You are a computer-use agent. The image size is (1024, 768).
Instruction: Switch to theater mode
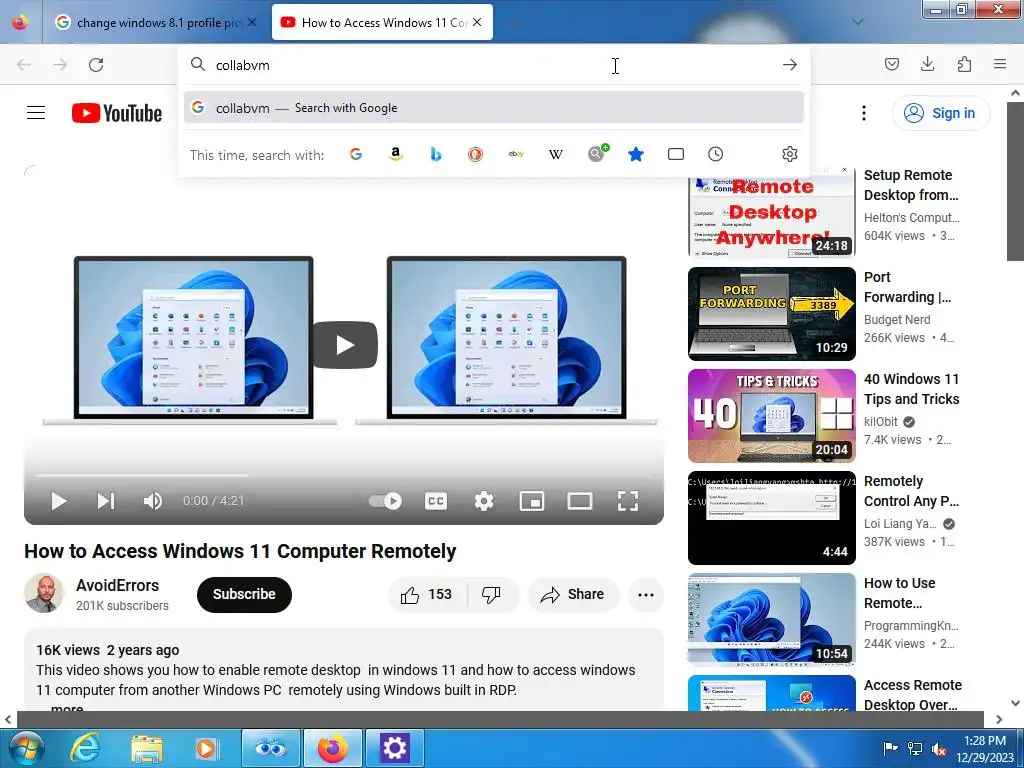579,501
